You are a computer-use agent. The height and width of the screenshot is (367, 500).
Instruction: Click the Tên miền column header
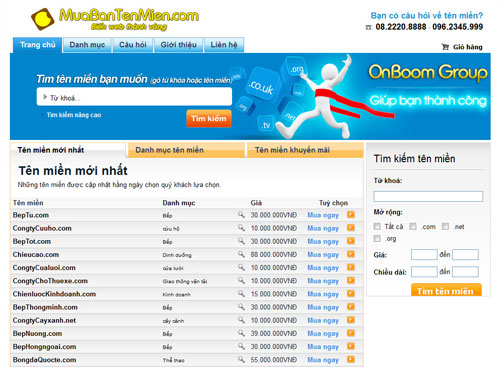[28, 203]
